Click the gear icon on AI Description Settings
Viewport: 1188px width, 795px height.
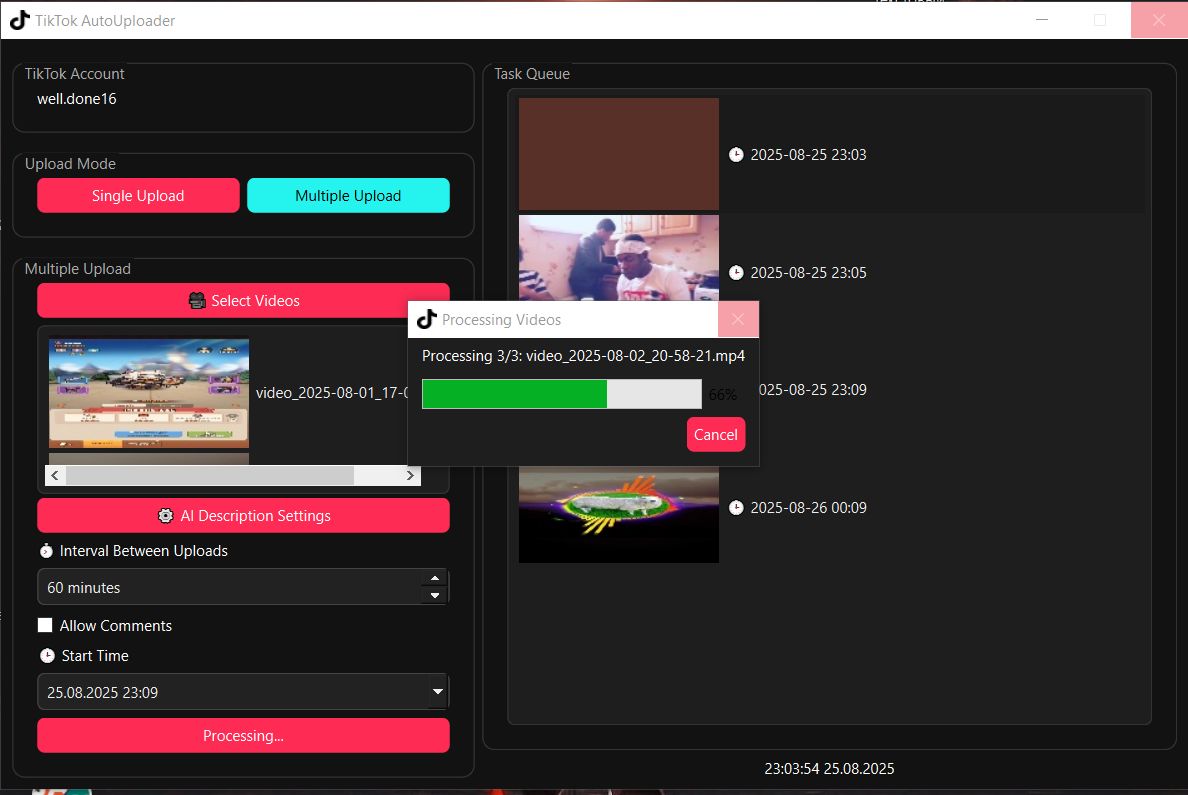click(x=166, y=516)
